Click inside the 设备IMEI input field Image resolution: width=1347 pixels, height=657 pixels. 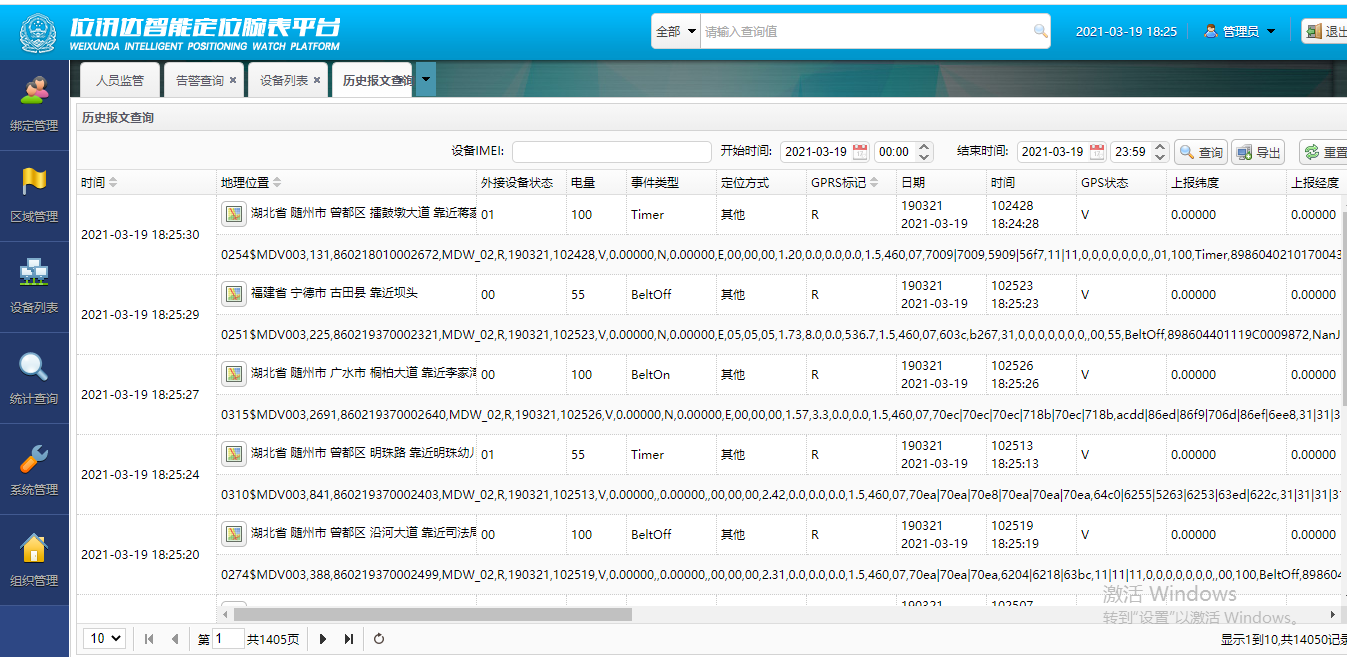pos(612,152)
